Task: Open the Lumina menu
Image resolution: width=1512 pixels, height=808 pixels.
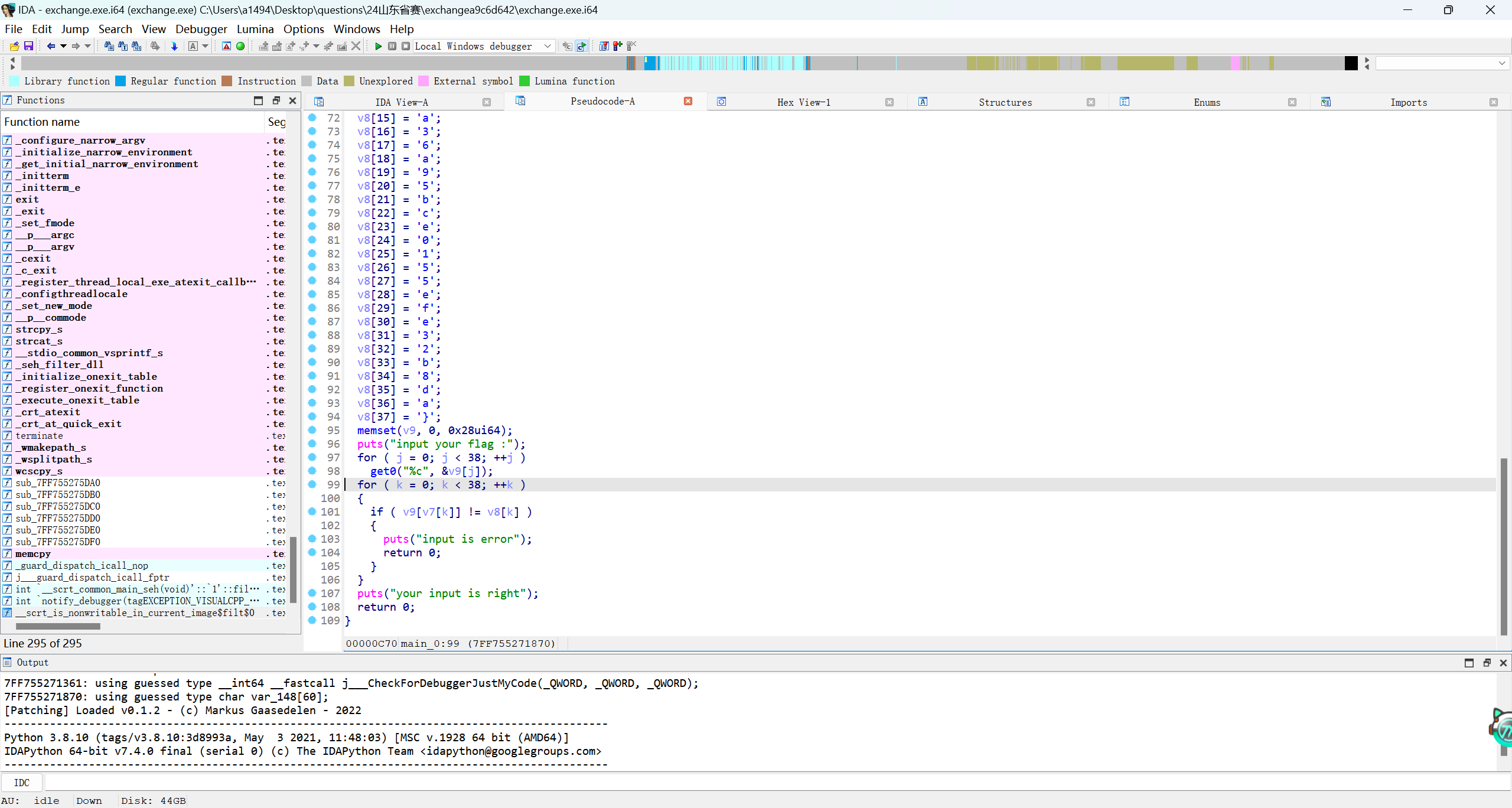Action: (255, 29)
